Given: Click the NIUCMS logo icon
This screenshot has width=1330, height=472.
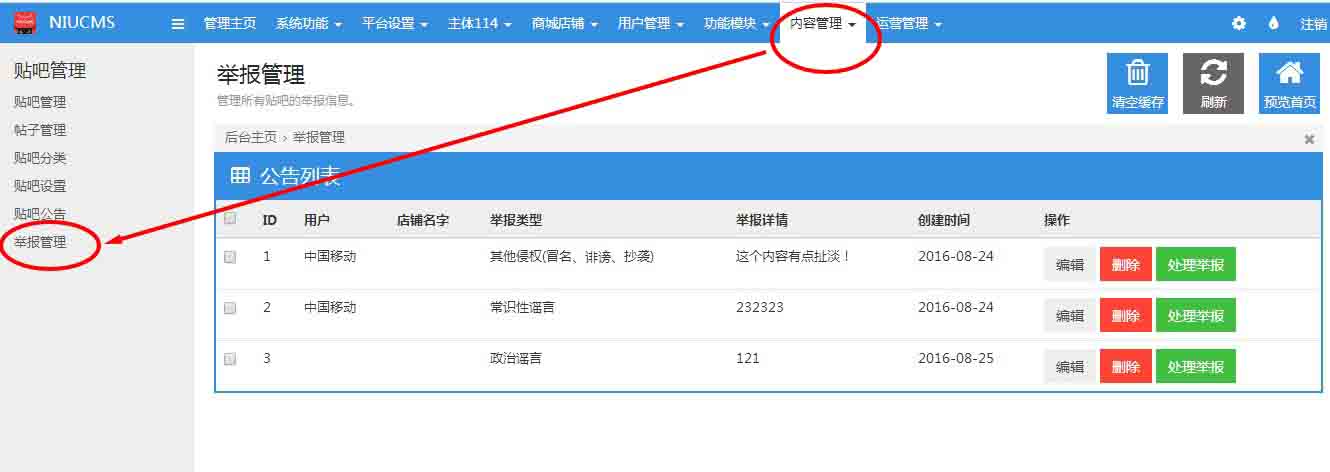Looking at the screenshot, I should coord(25,22).
